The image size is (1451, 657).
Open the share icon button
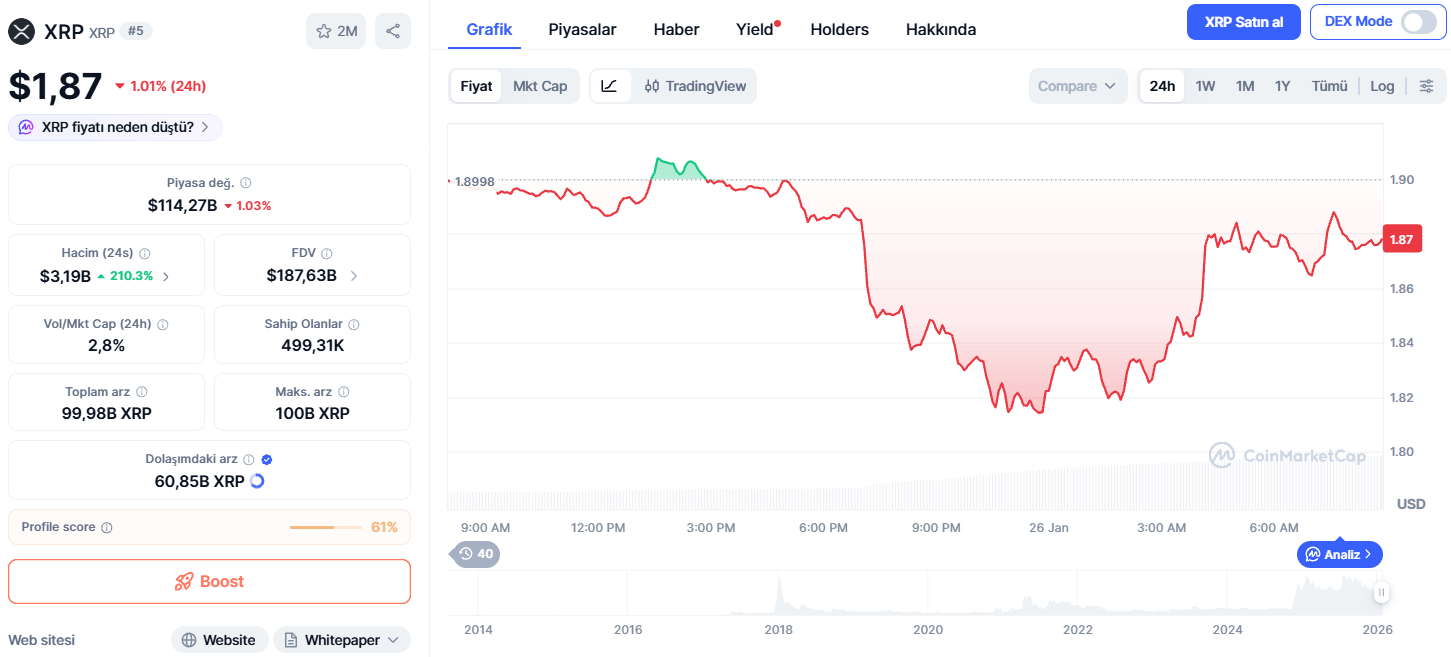(x=393, y=31)
